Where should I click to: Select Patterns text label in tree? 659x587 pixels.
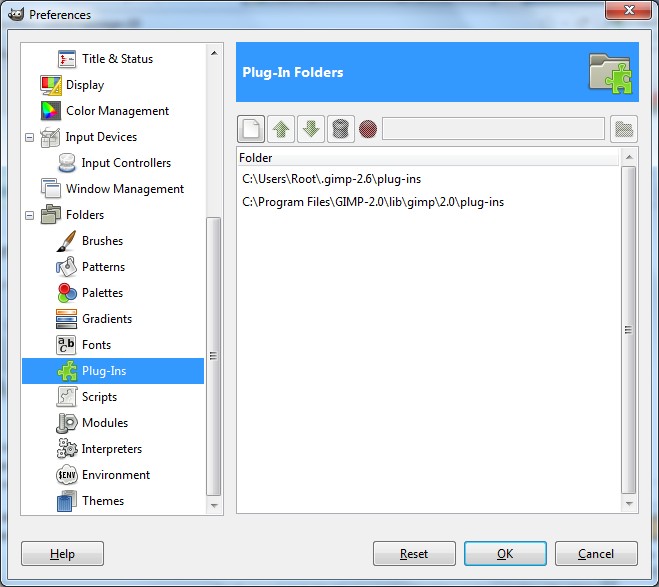[103, 267]
